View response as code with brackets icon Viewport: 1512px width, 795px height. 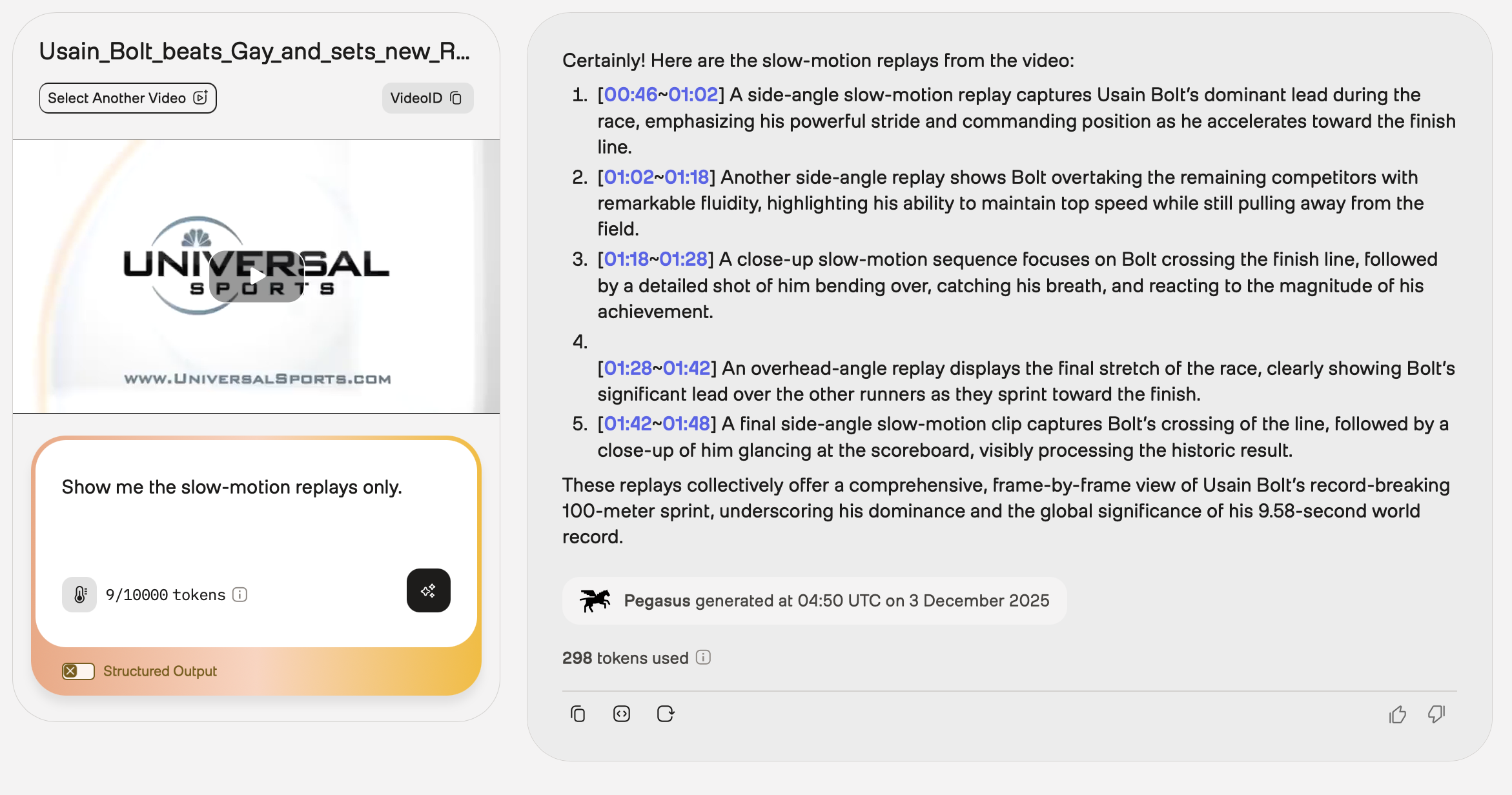click(622, 714)
